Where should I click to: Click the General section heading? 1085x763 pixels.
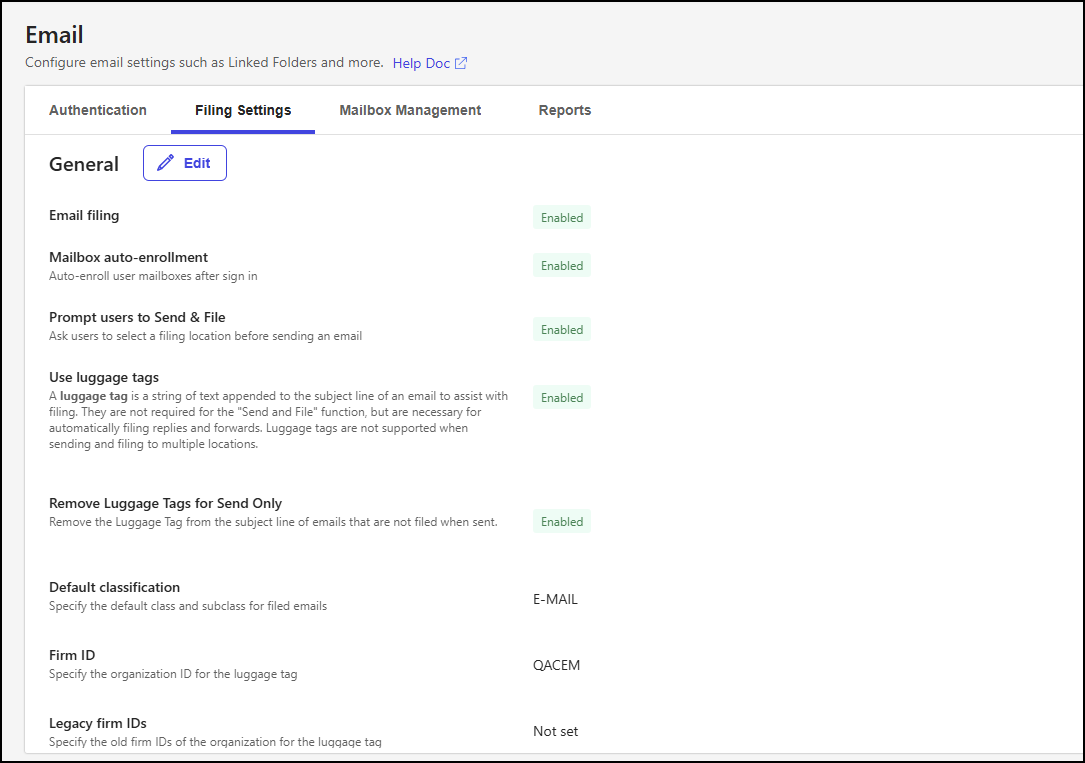(84, 163)
